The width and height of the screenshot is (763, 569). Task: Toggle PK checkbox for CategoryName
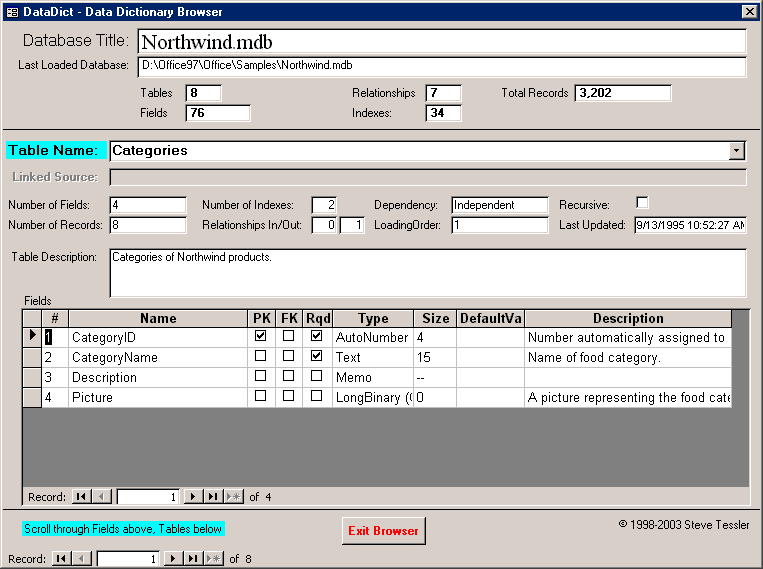click(x=260, y=356)
